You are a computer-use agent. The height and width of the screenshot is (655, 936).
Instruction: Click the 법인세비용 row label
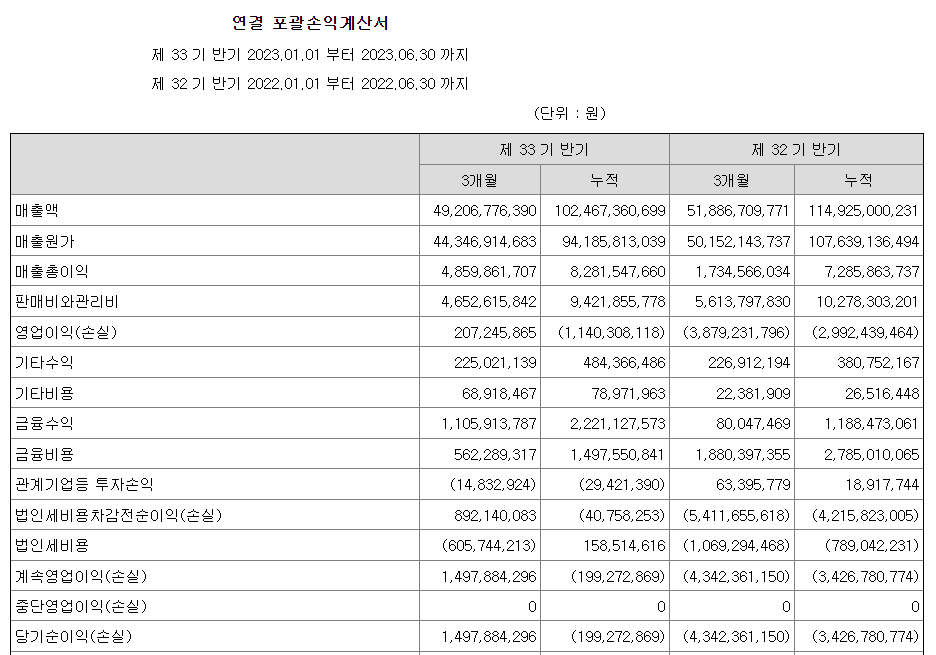coord(52,545)
